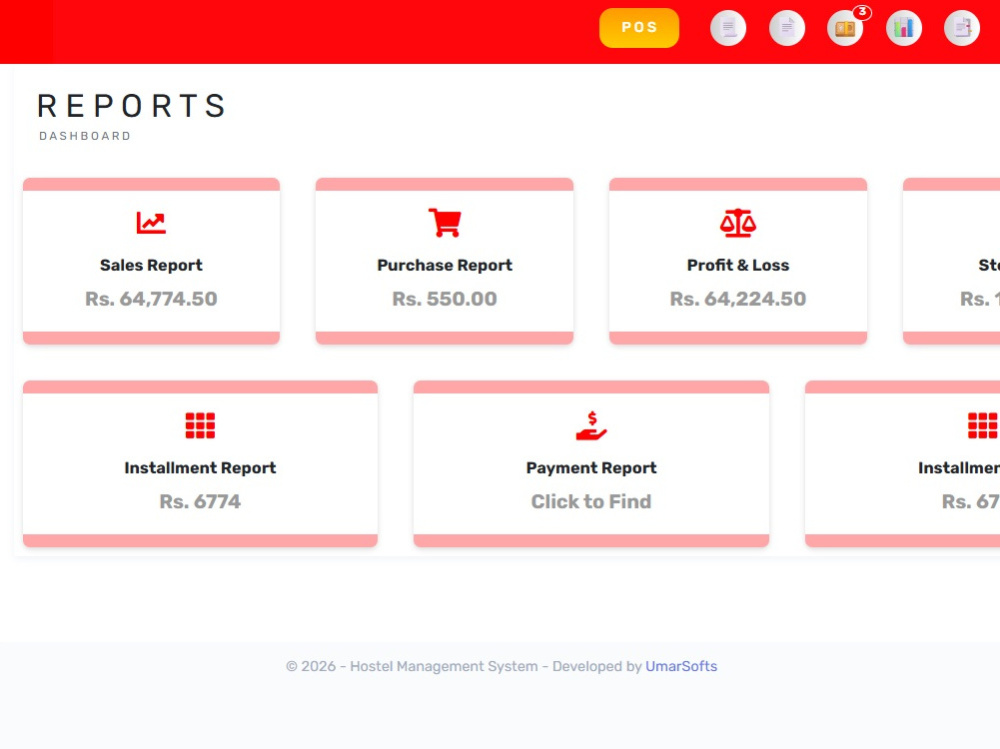This screenshot has width=1000, height=749.
Task: Click Rs. 550.00 purchase amount
Action: (x=445, y=299)
